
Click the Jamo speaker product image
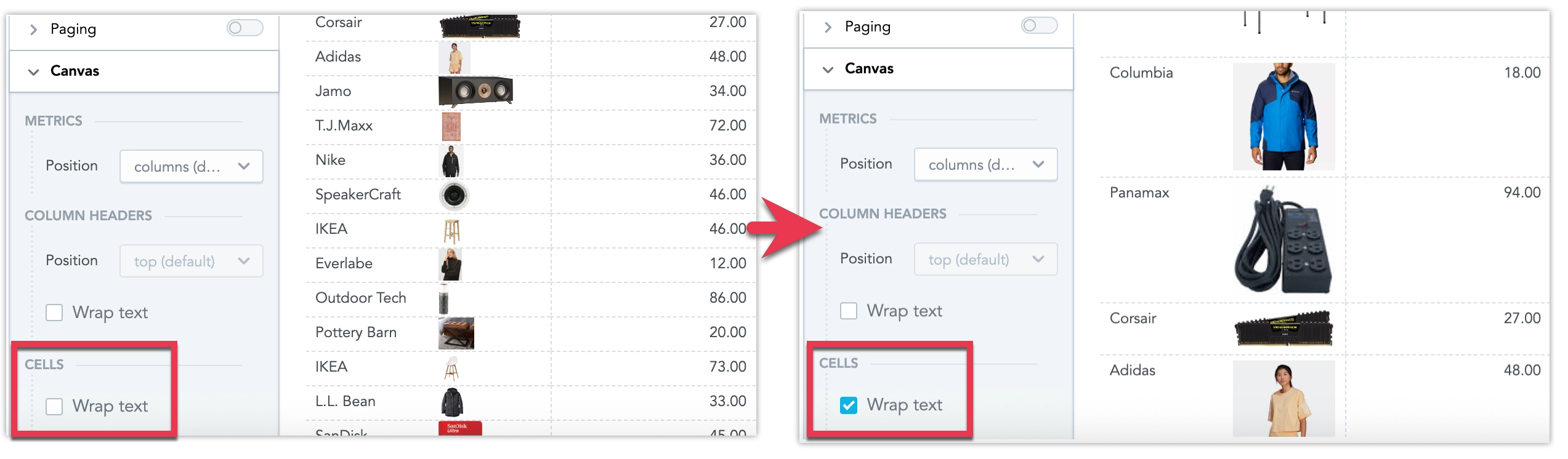tap(475, 92)
